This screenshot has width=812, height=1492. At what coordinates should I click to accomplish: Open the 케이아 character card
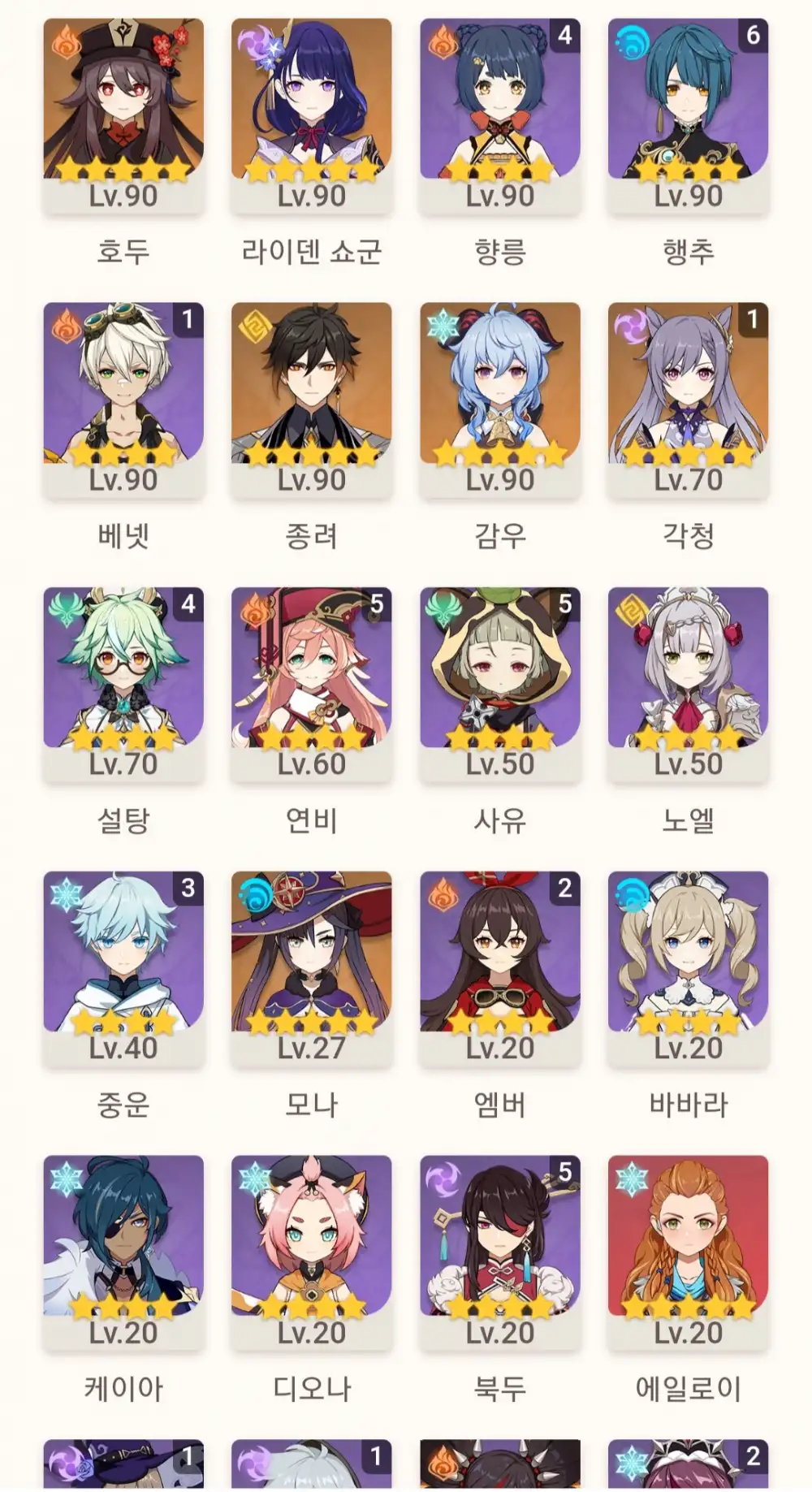tap(123, 1253)
